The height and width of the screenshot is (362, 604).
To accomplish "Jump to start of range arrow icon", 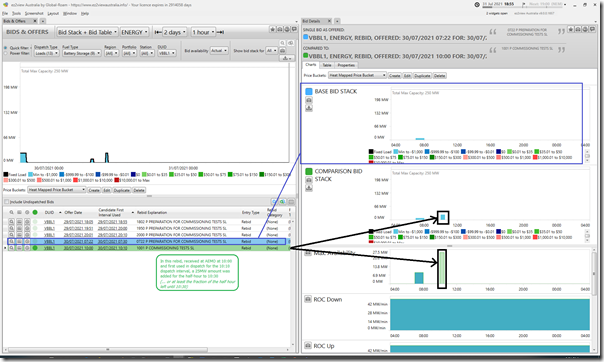I will click(x=158, y=32).
